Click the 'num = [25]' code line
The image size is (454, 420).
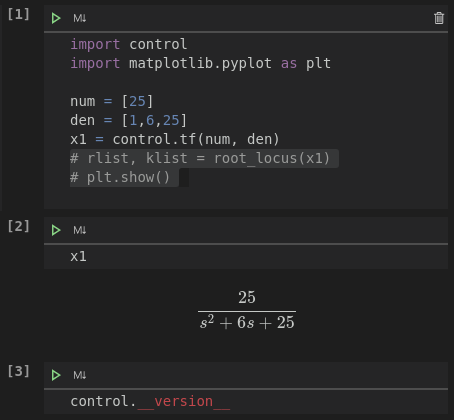click(x=112, y=101)
